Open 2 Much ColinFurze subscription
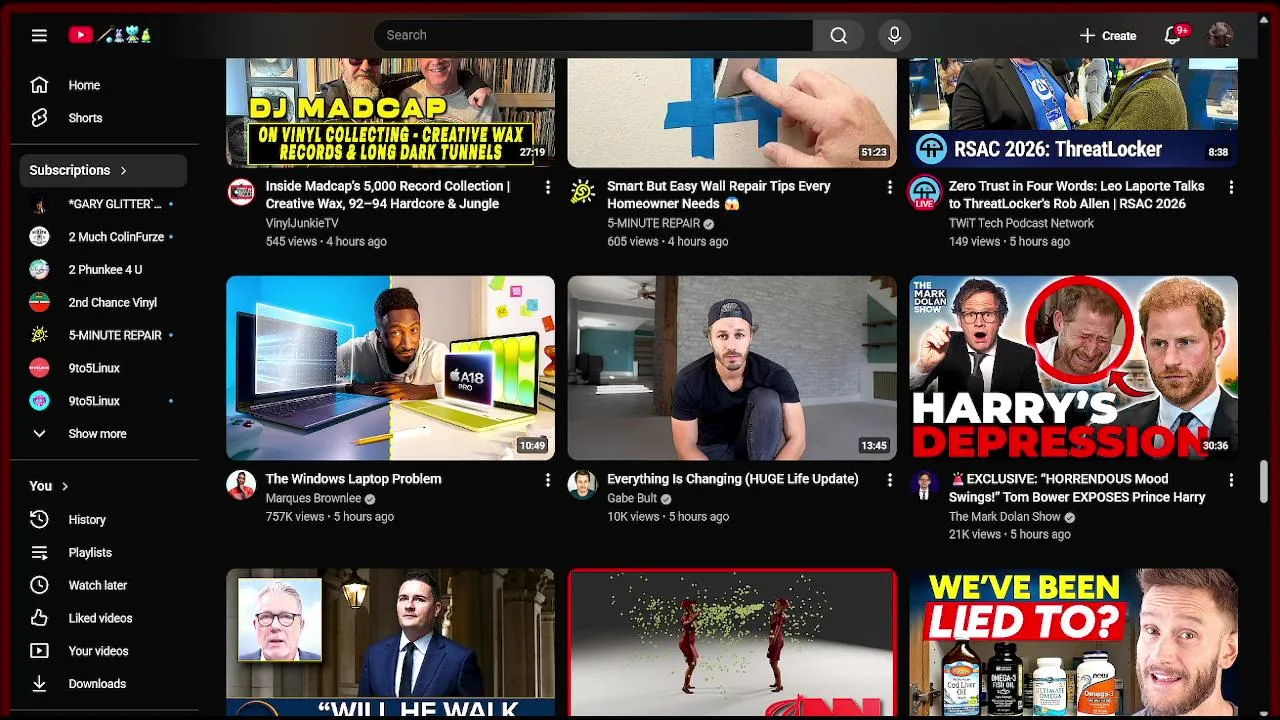The width and height of the screenshot is (1280, 720). tap(103, 237)
